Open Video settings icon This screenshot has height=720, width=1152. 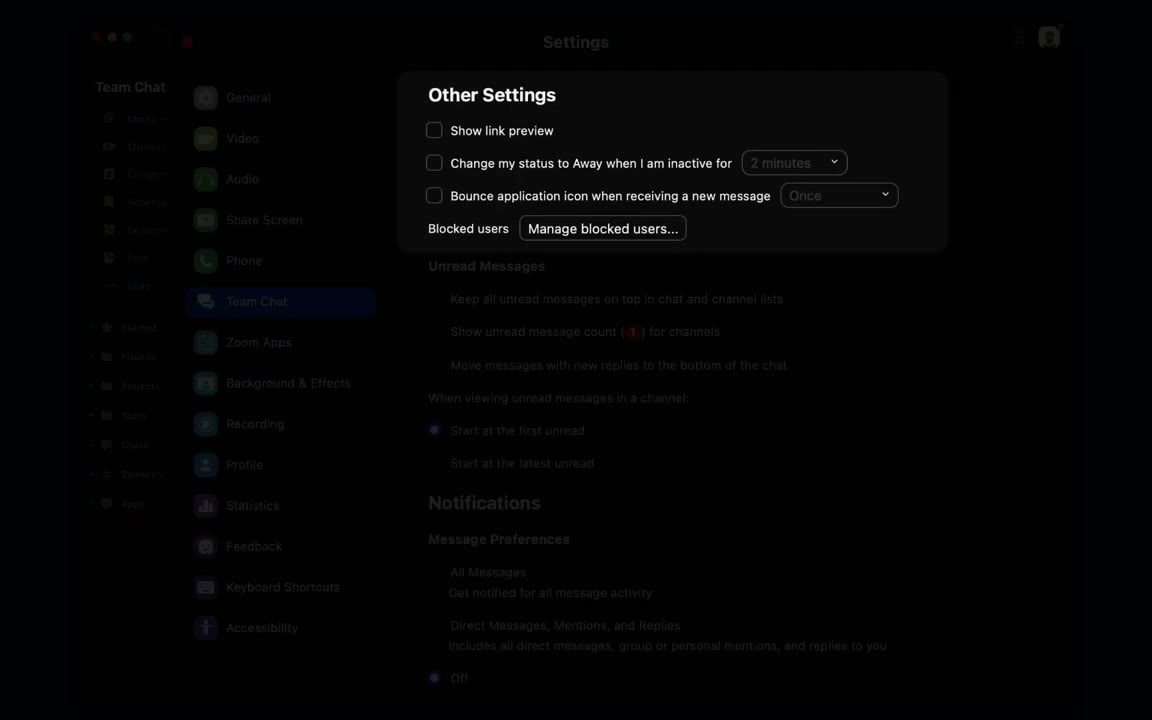click(x=206, y=138)
